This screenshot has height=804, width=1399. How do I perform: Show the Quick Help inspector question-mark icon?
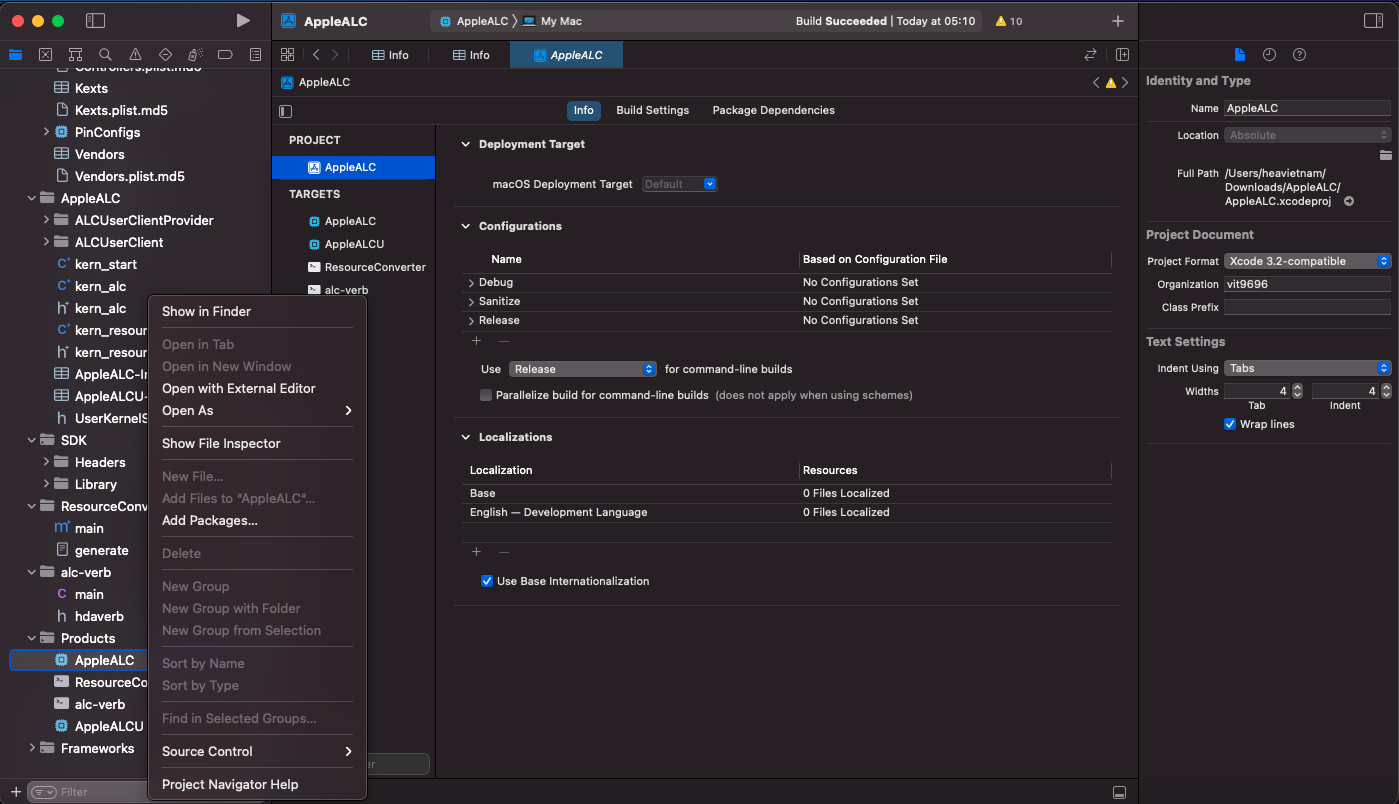[x=1299, y=54]
